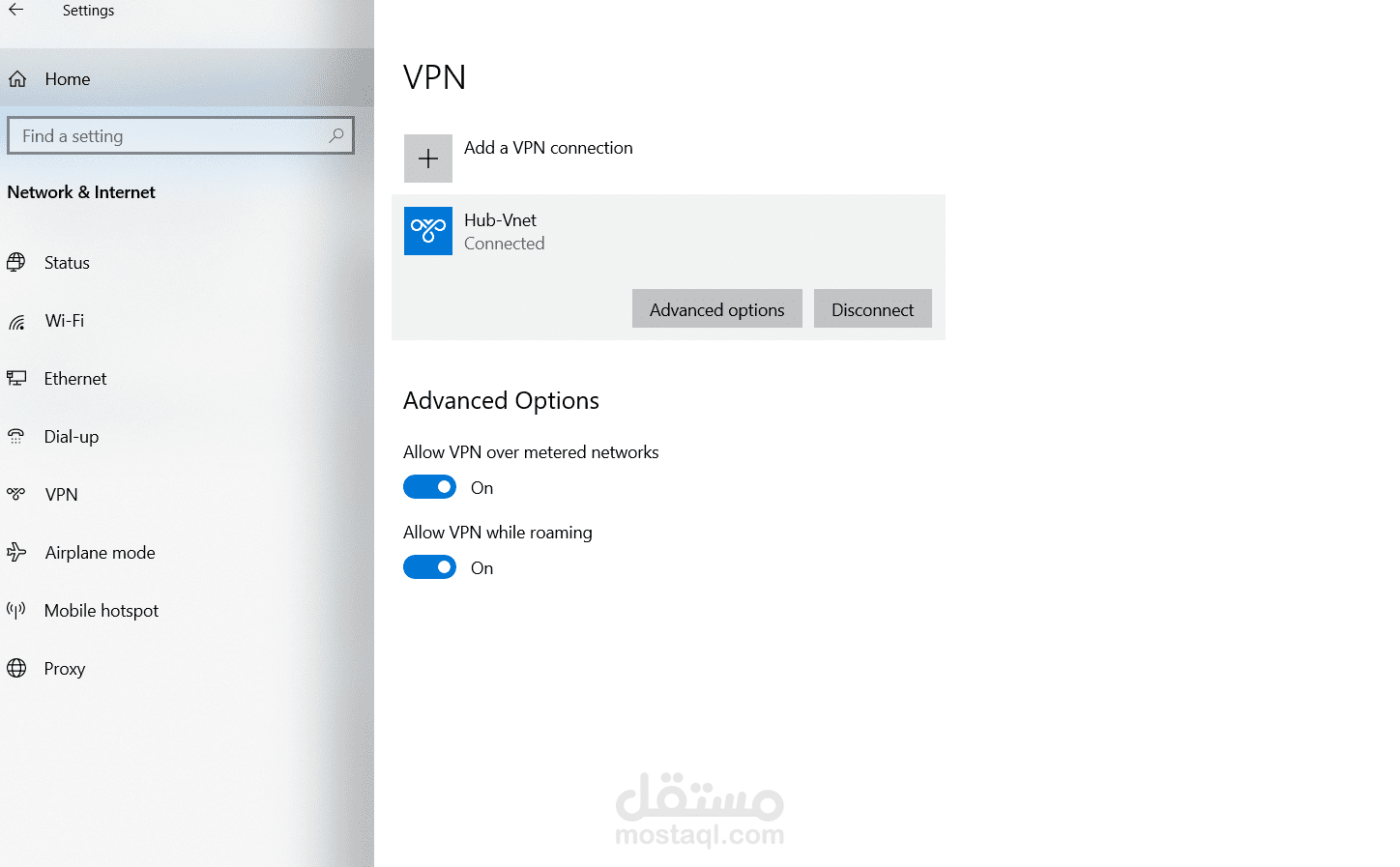Image resolution: width=1400 pixels, height=867 pixels.
Task: Turn off VPN over metered networks
Action: point(429,487)
